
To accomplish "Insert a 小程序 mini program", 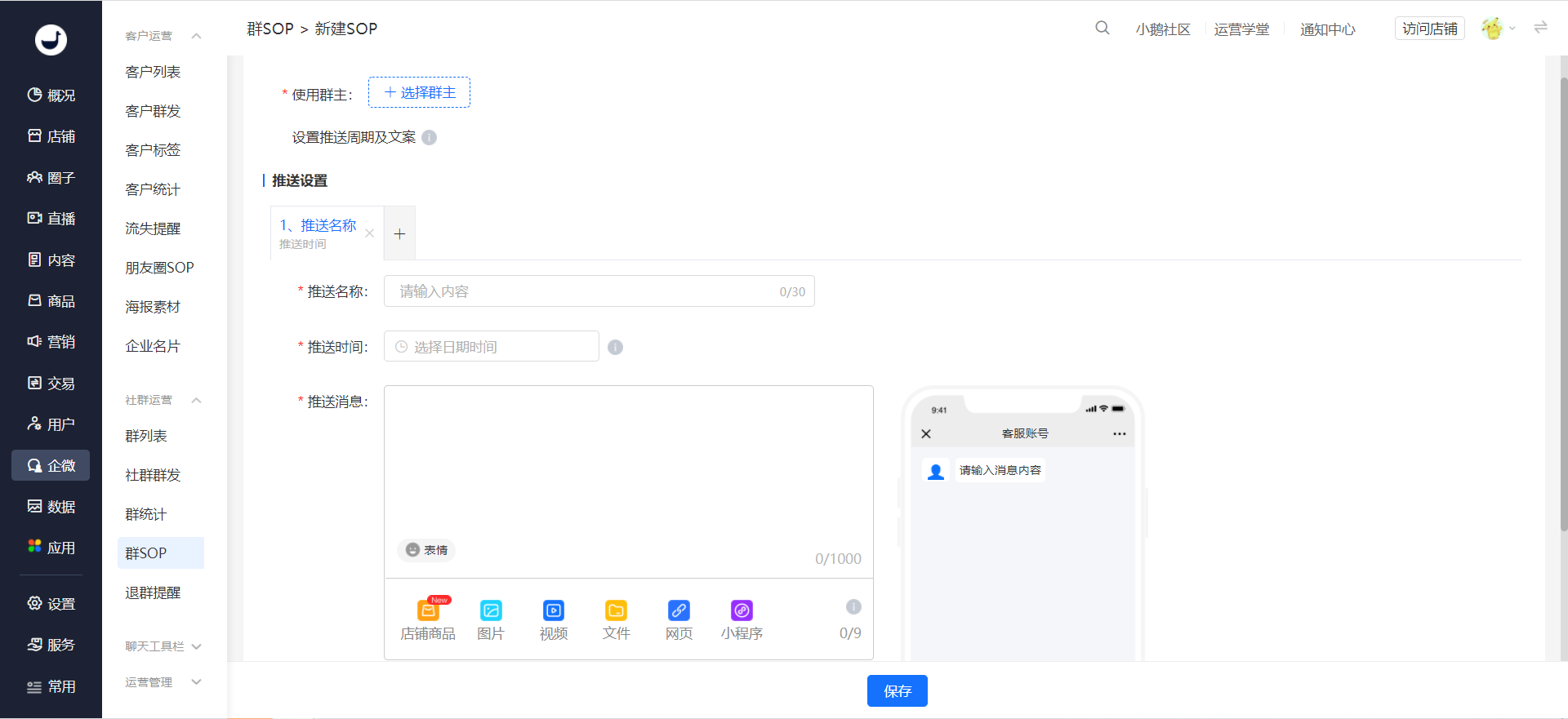I will (742, 619).
